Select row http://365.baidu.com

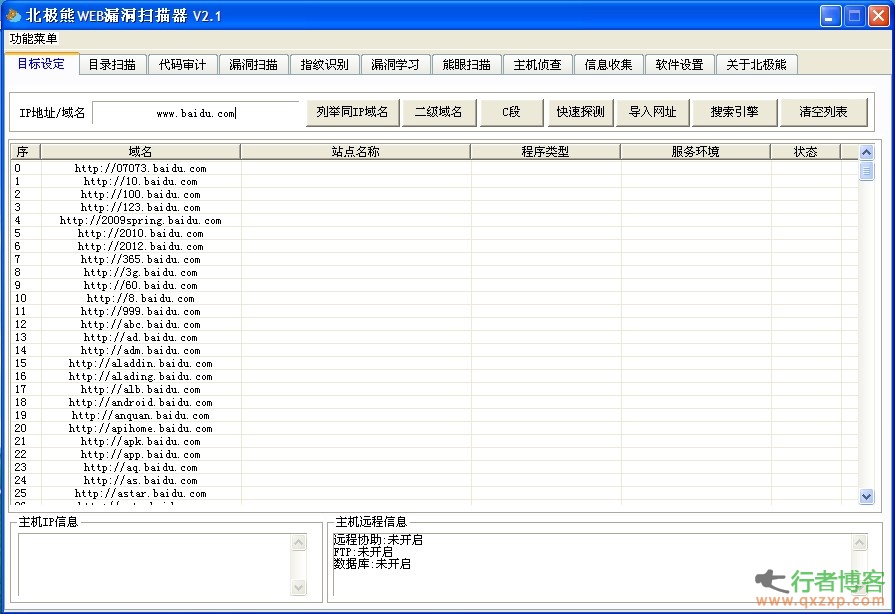pos(434,259)
